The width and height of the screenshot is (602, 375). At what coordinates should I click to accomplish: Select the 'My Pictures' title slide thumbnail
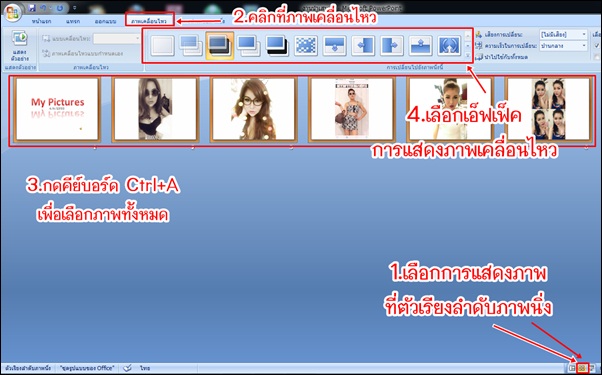(57, 109)
